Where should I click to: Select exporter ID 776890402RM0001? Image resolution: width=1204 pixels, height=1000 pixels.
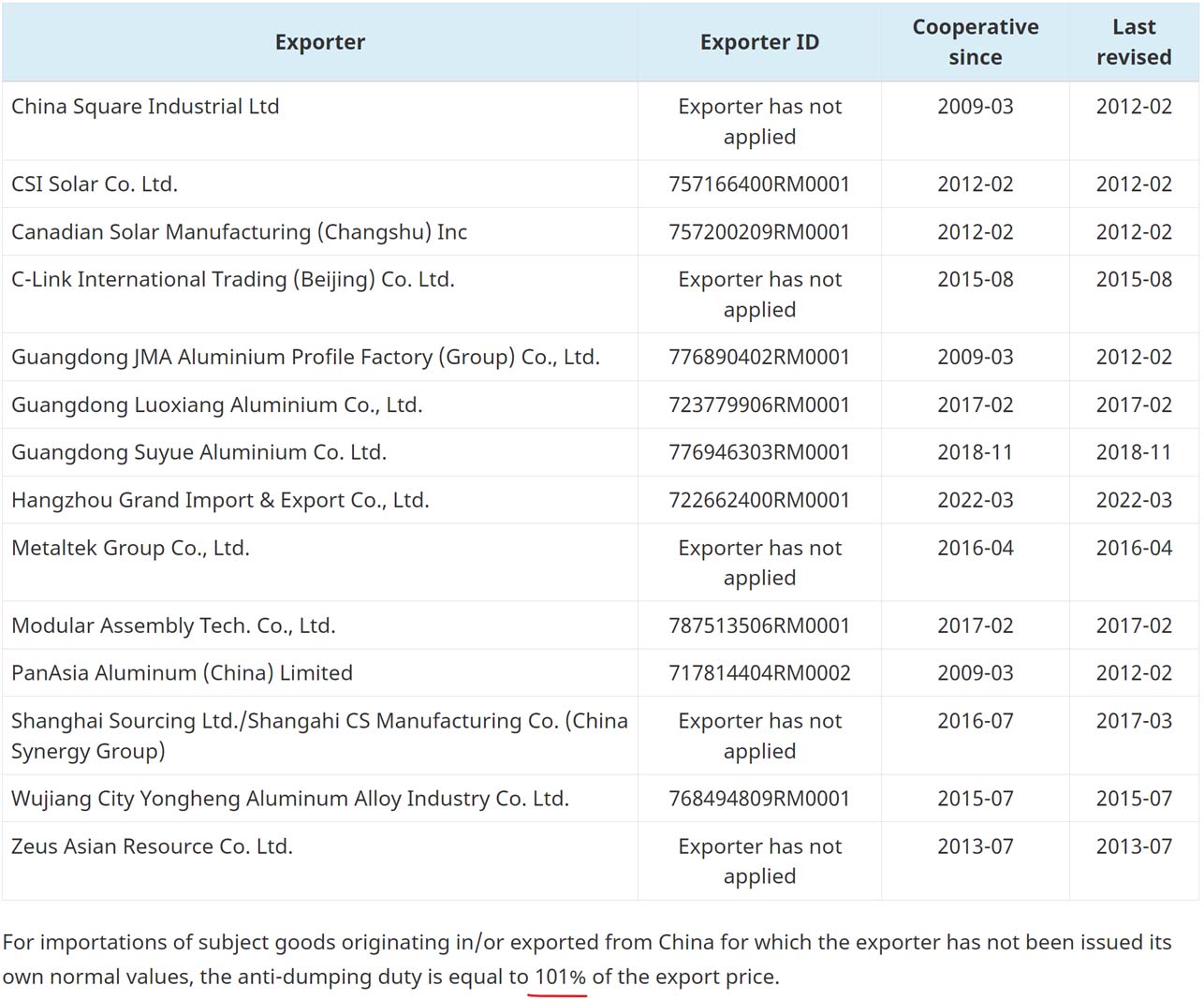pyautogui.click(x=759, y=358)
